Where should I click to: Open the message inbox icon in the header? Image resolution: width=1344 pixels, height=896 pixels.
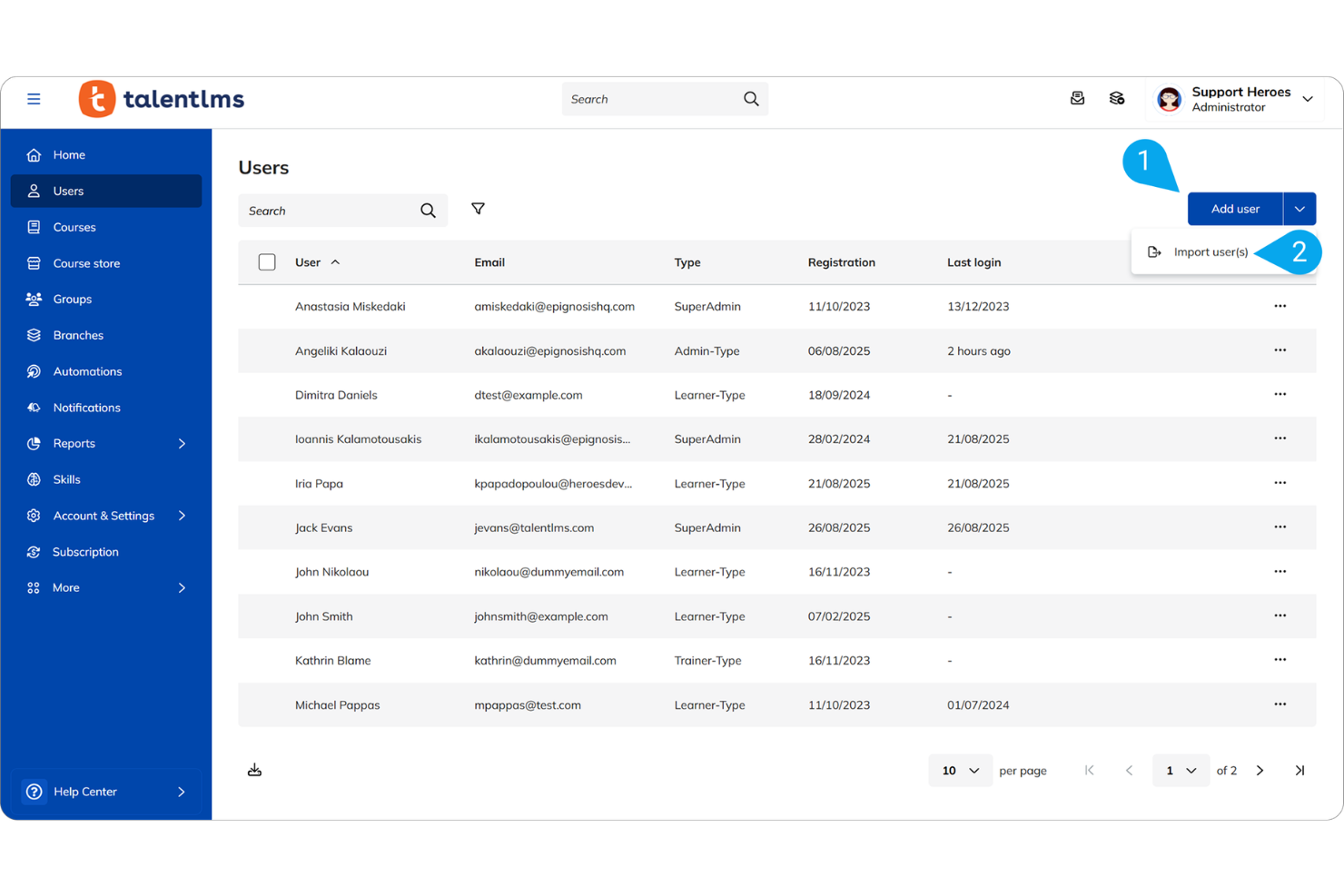[1077, 98]
